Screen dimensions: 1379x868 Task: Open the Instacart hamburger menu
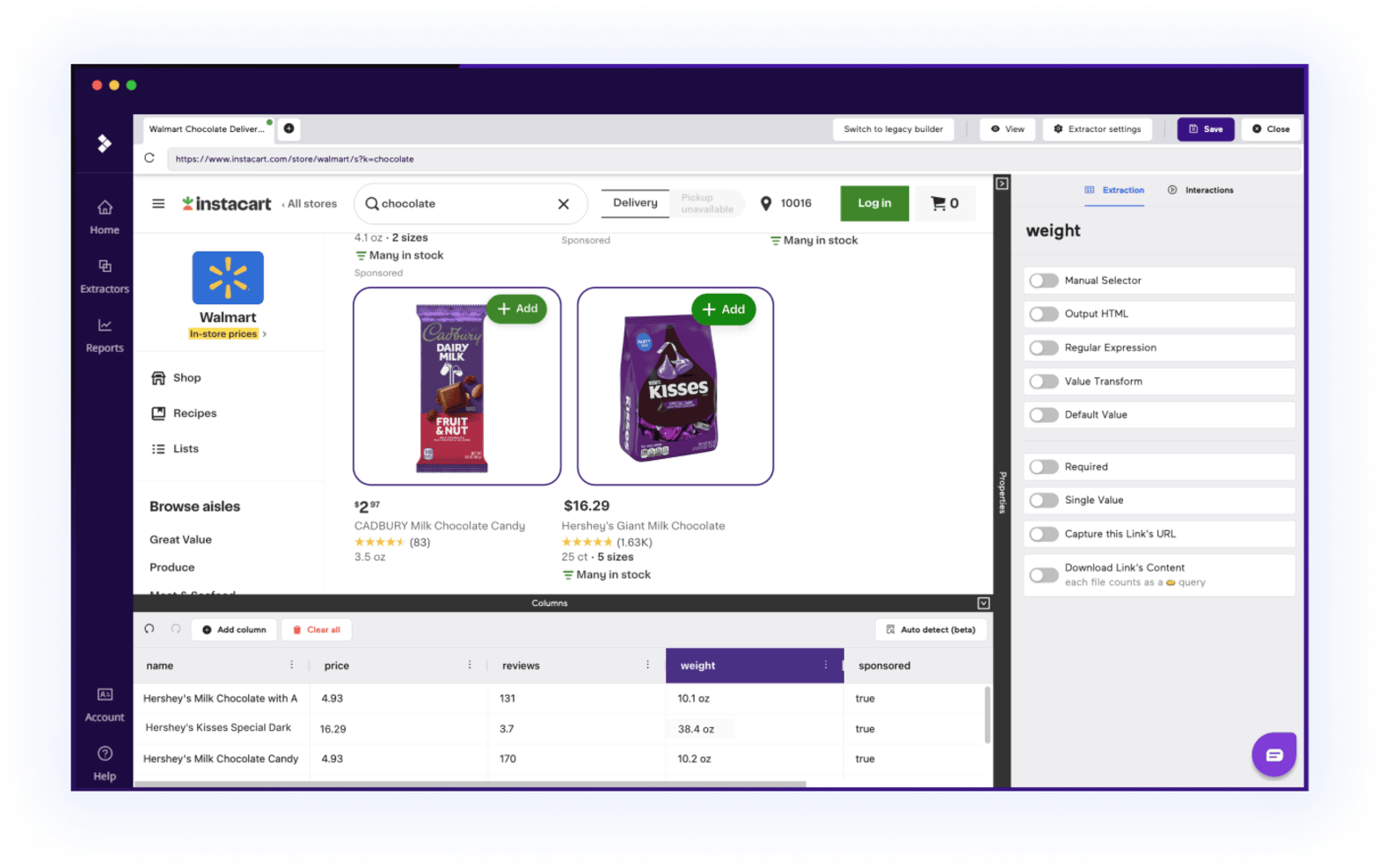[x=158, y=203]
